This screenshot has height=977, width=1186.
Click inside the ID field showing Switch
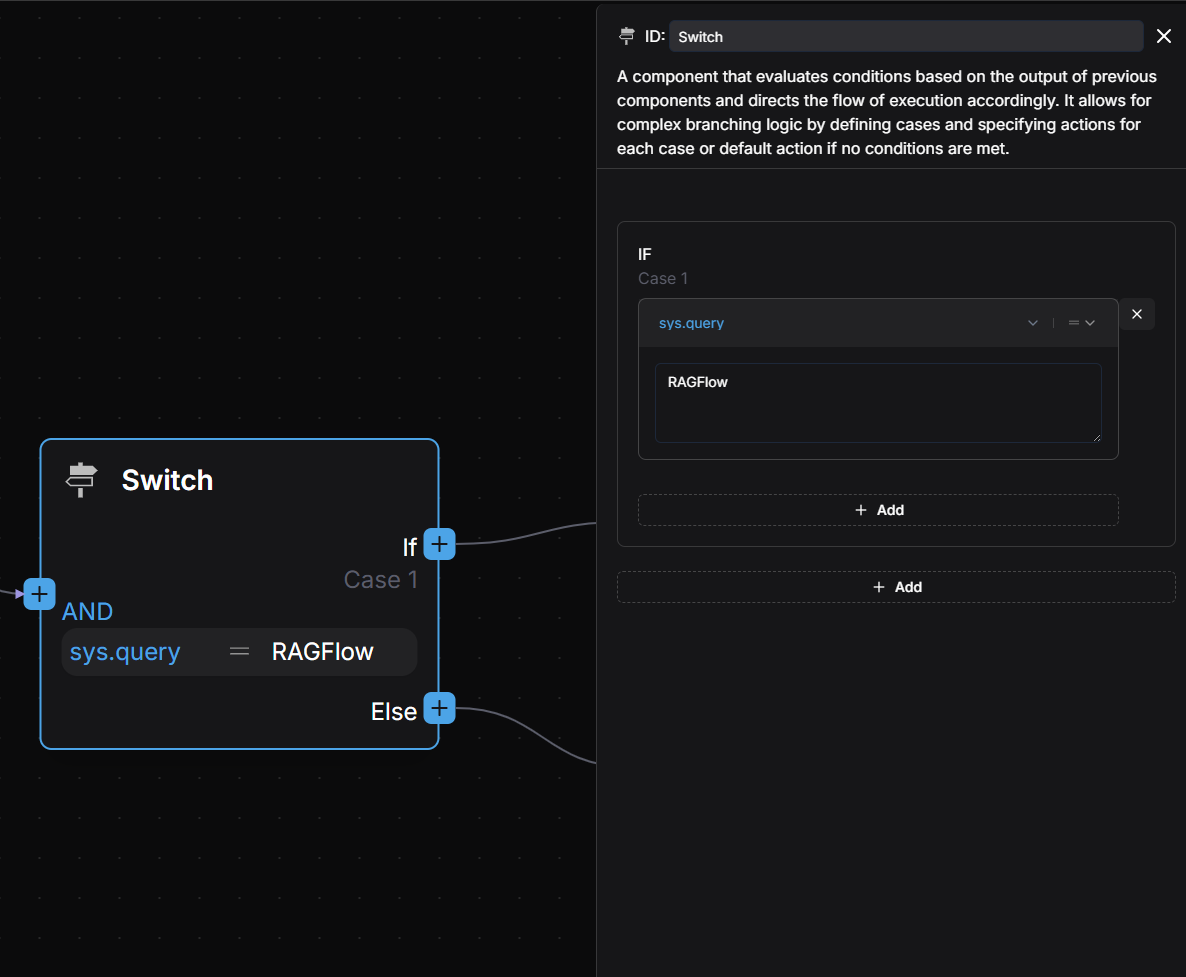tap(905, 36)
